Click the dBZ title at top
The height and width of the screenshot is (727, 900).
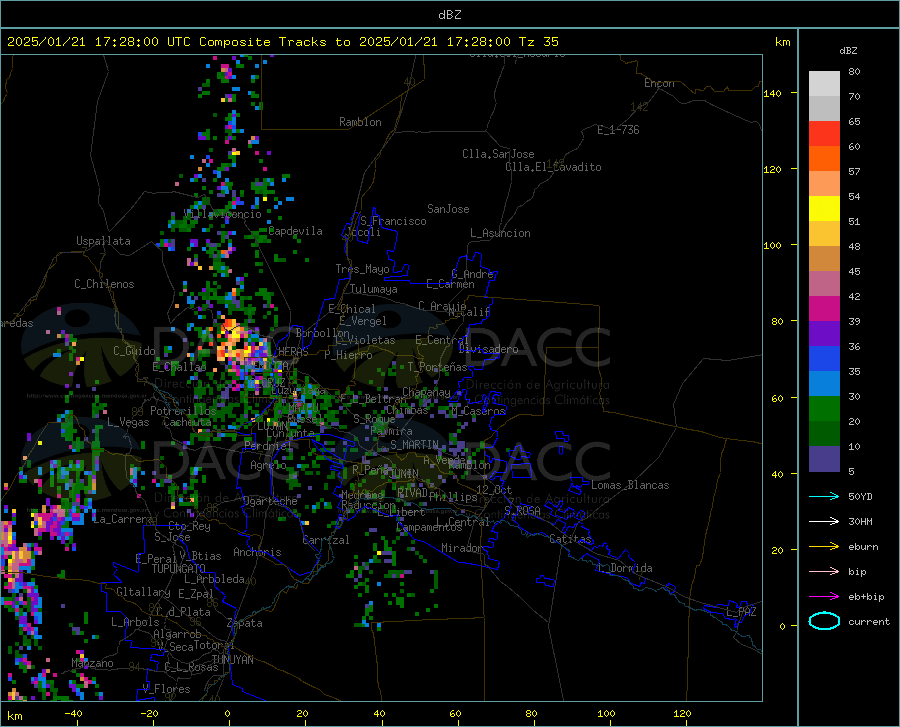click(x=449, y=15)
